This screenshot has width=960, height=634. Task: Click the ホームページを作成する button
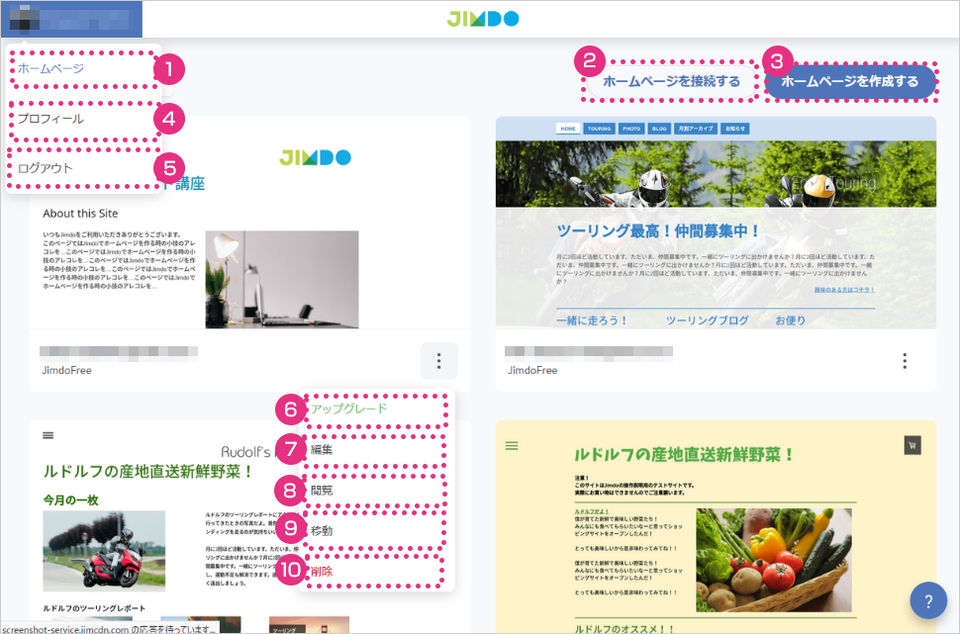click(850, 81)
